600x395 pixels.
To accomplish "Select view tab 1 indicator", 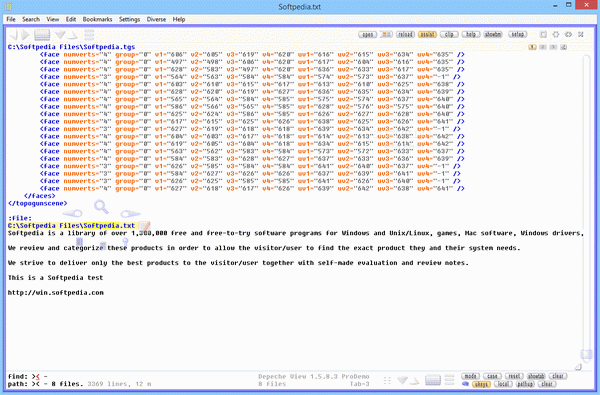I will point(532,47).
